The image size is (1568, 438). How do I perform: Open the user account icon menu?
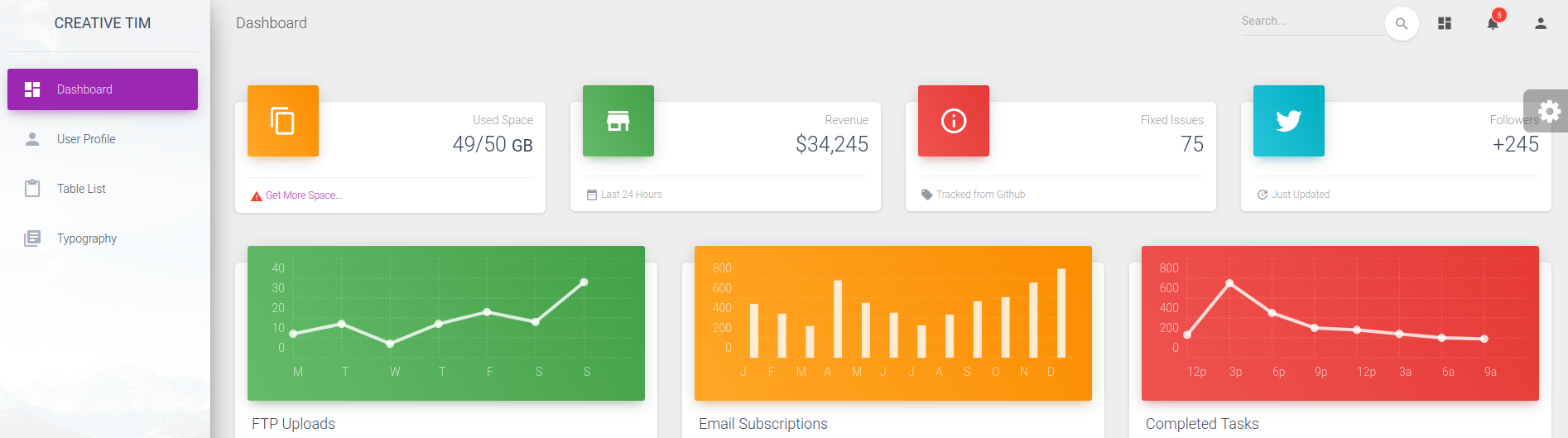click(x=1541, y=23)
